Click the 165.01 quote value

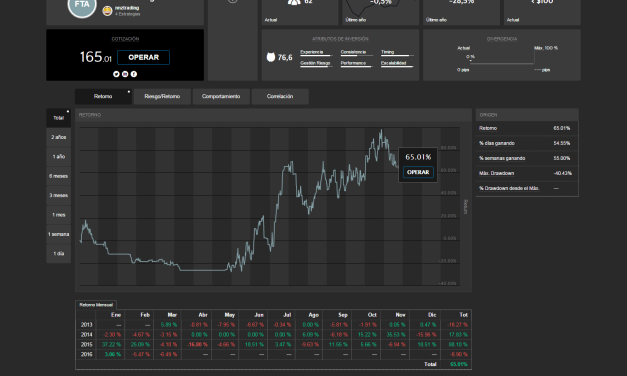[x=96, y=57]
